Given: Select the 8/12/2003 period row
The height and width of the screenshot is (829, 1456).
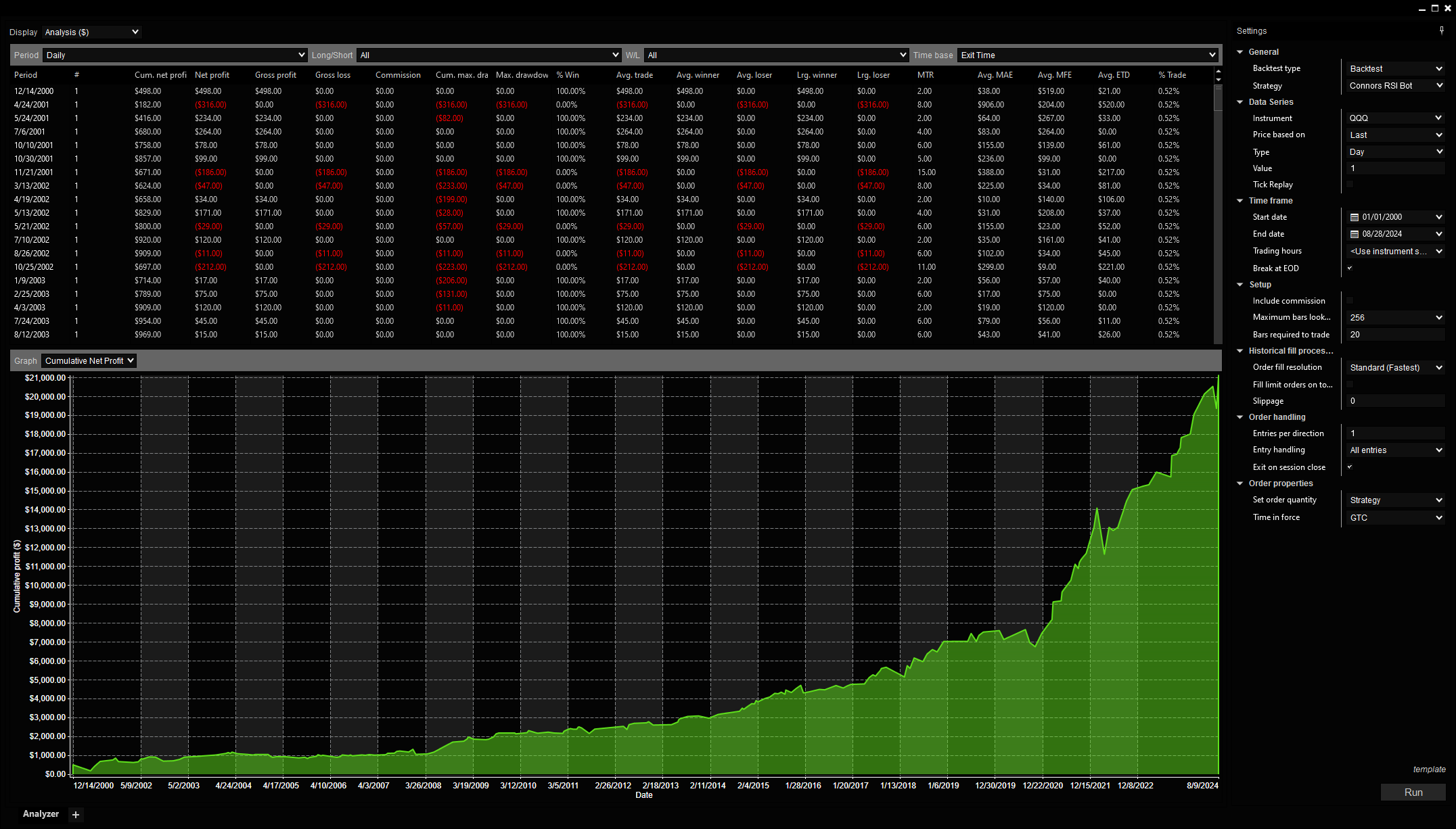Looking at the screenshot, I should pyautogui.click(x=612, y=335).
